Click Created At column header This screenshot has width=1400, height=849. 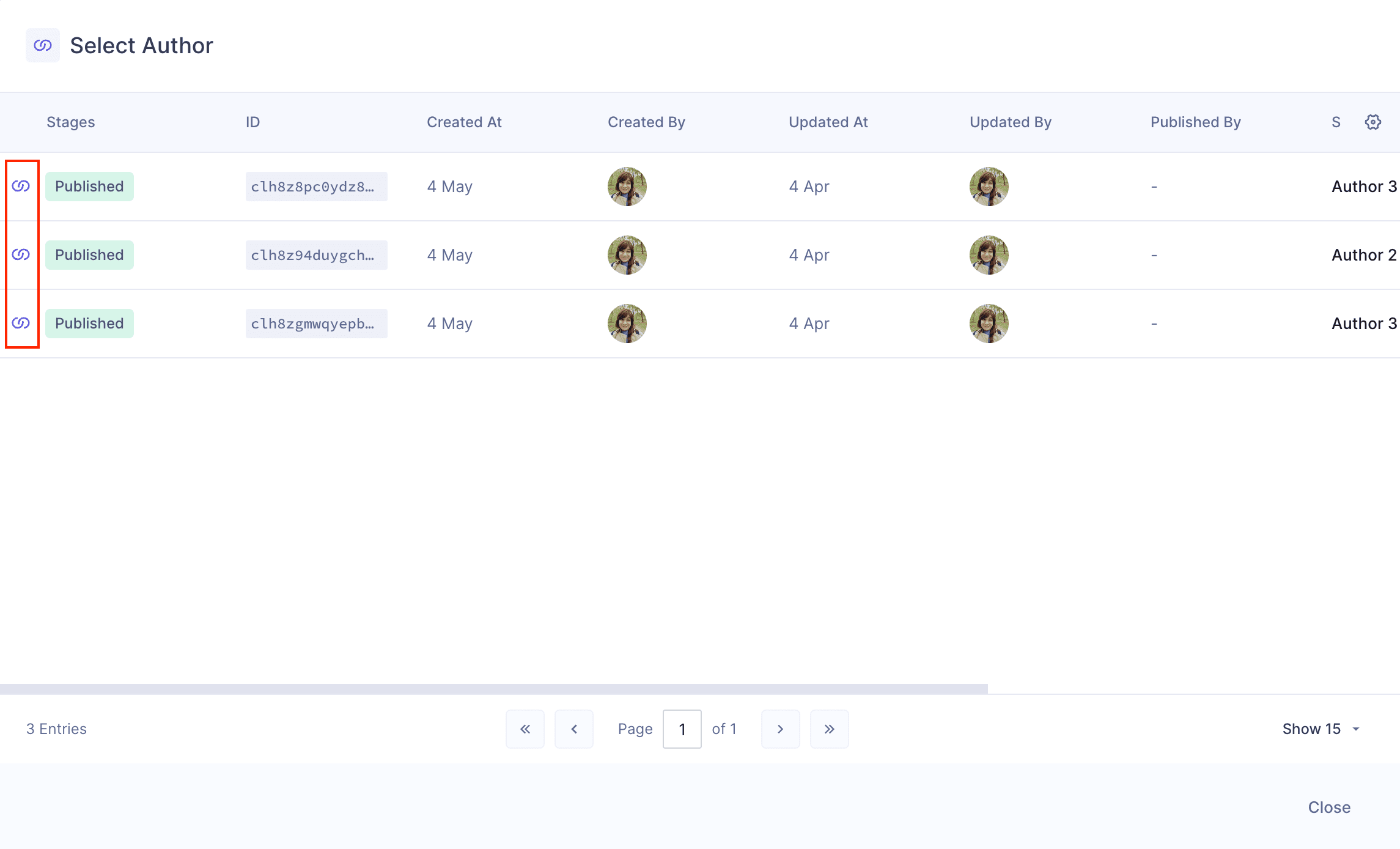tap(464, 122)
